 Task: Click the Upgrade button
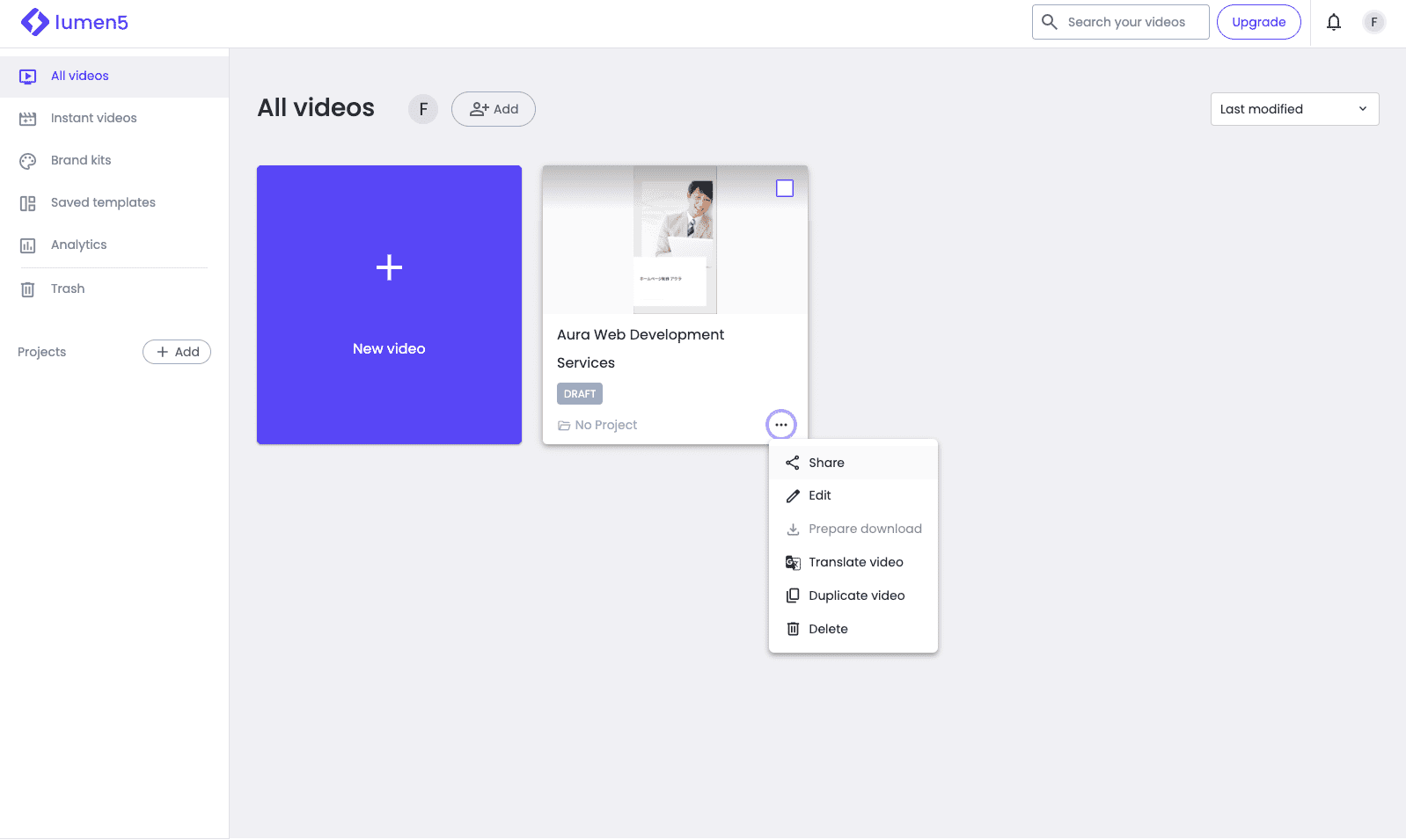click(x=1257, y=22)
